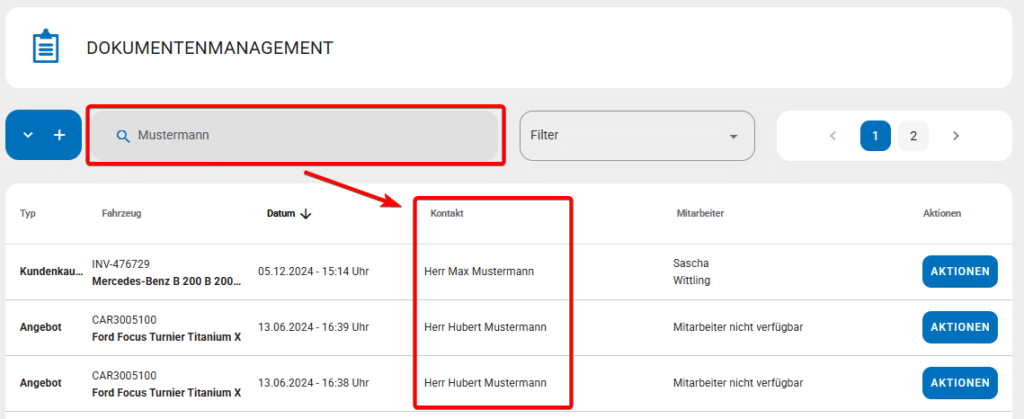Select page 2 in pagination
This screenshot has height=419, width=1024.
914,136
